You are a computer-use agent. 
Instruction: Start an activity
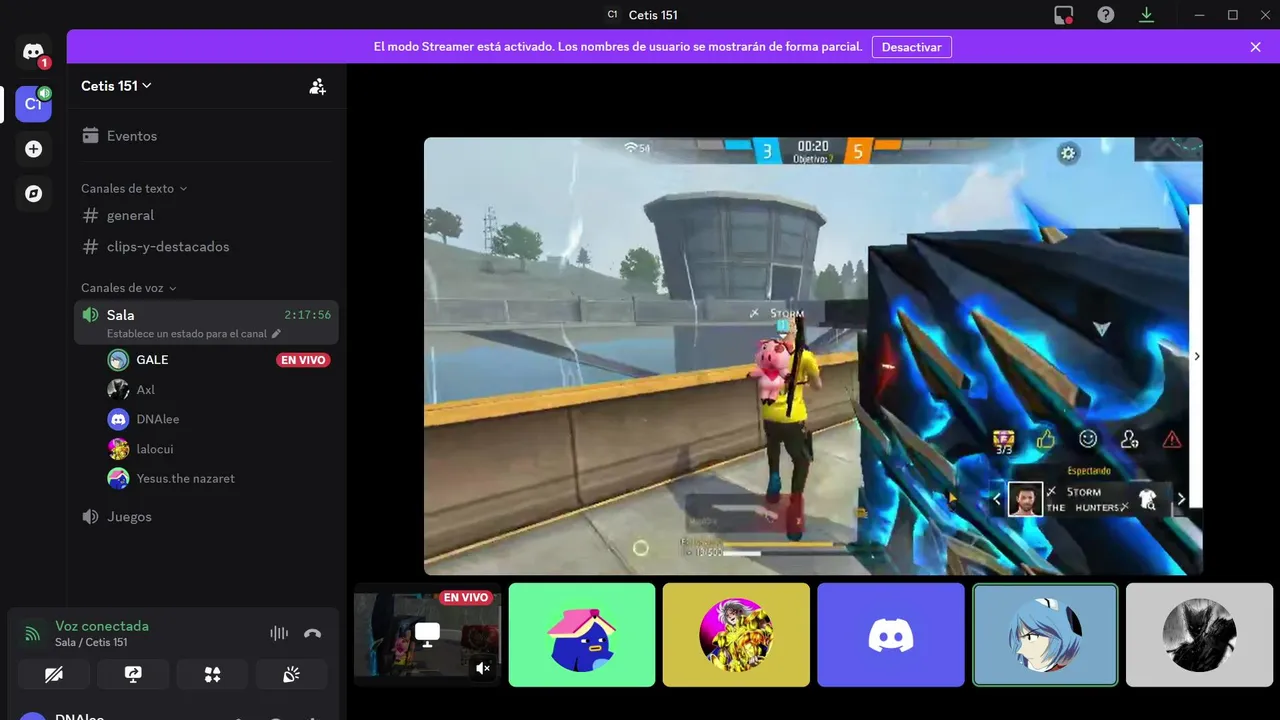click(x=212, y=675)
